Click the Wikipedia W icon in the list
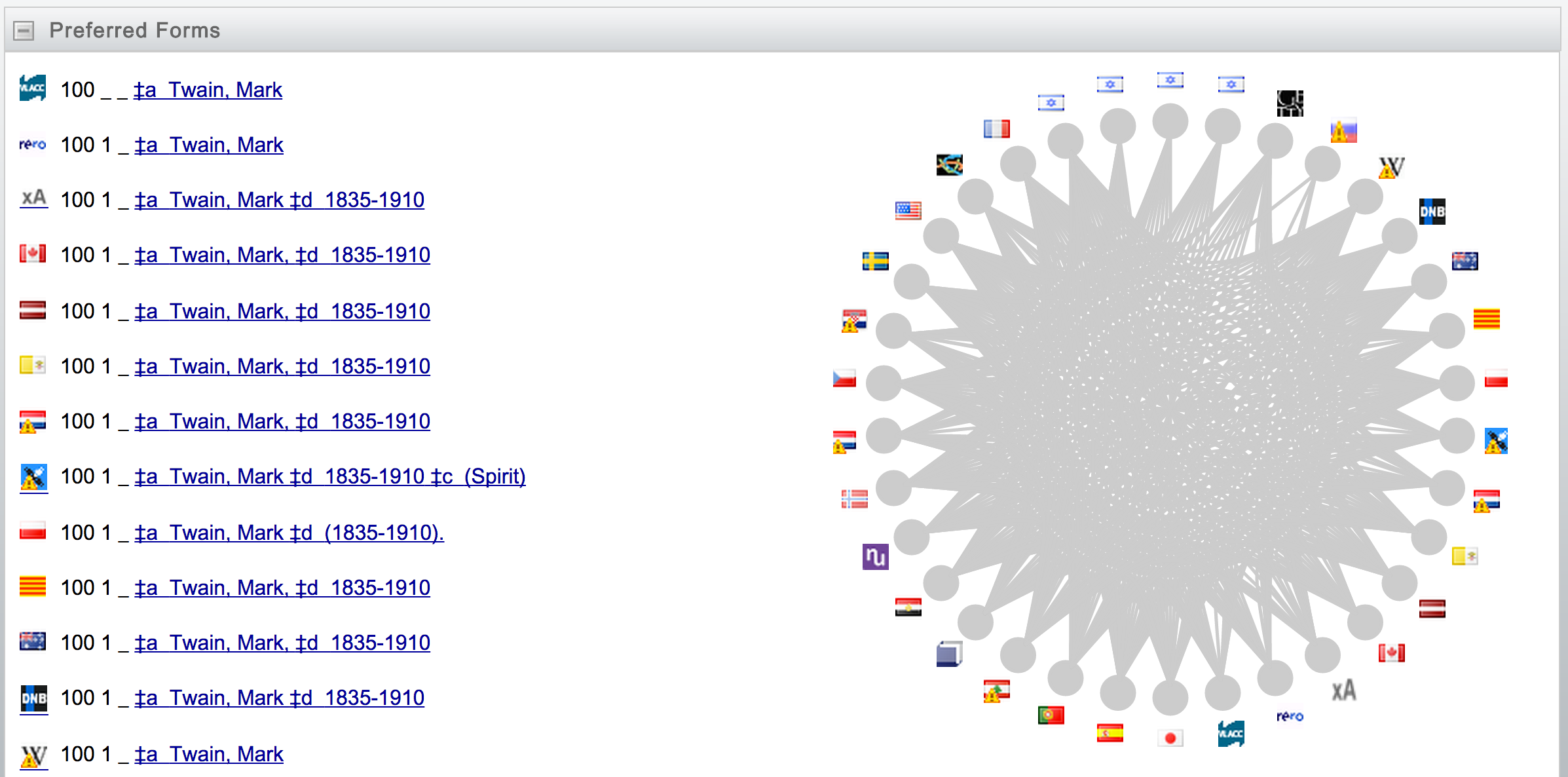 coord(33,755)
